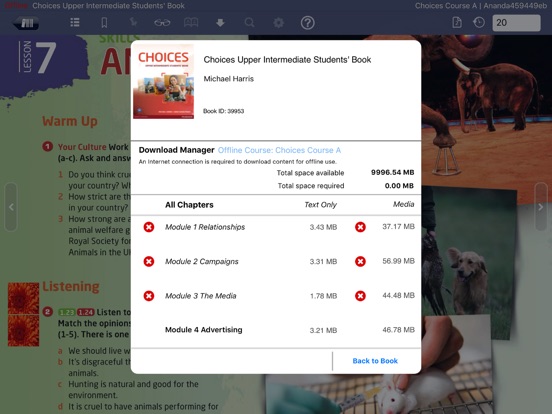Open the help question mark icon
Image resolution: width=552 pixels, height=414 pixels.
(308, 23)
